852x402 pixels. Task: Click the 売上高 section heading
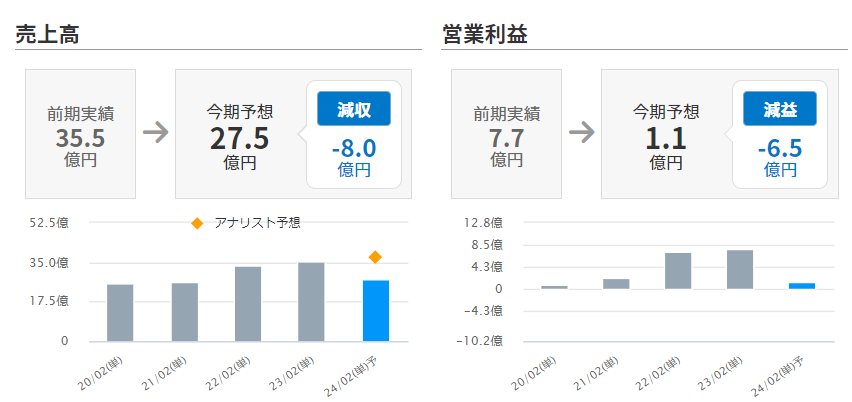(47, 34)
